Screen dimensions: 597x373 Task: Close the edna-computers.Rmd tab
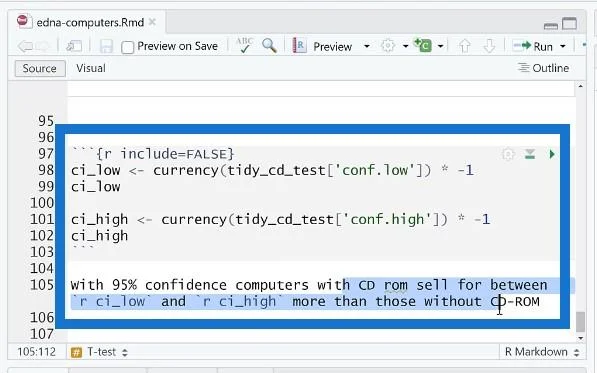click(x=152, y=22)
